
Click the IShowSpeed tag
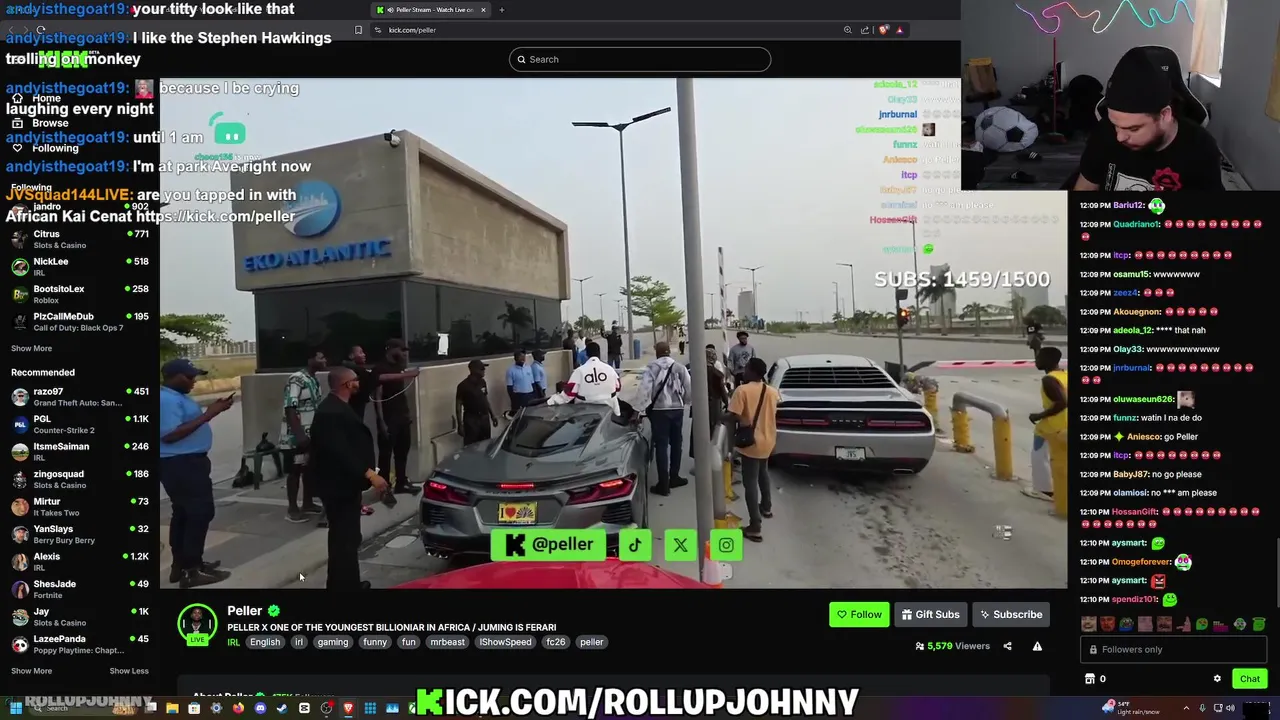505,642
